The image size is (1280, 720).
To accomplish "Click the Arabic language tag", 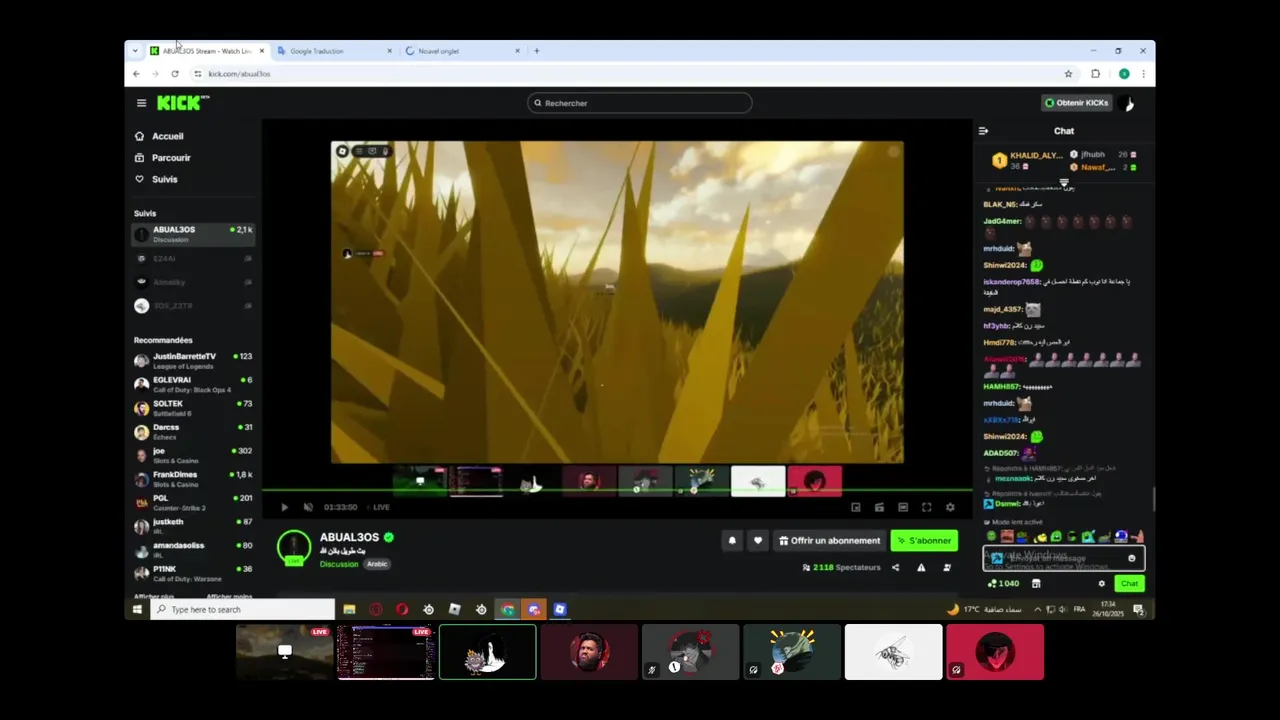I will point(377,564).
